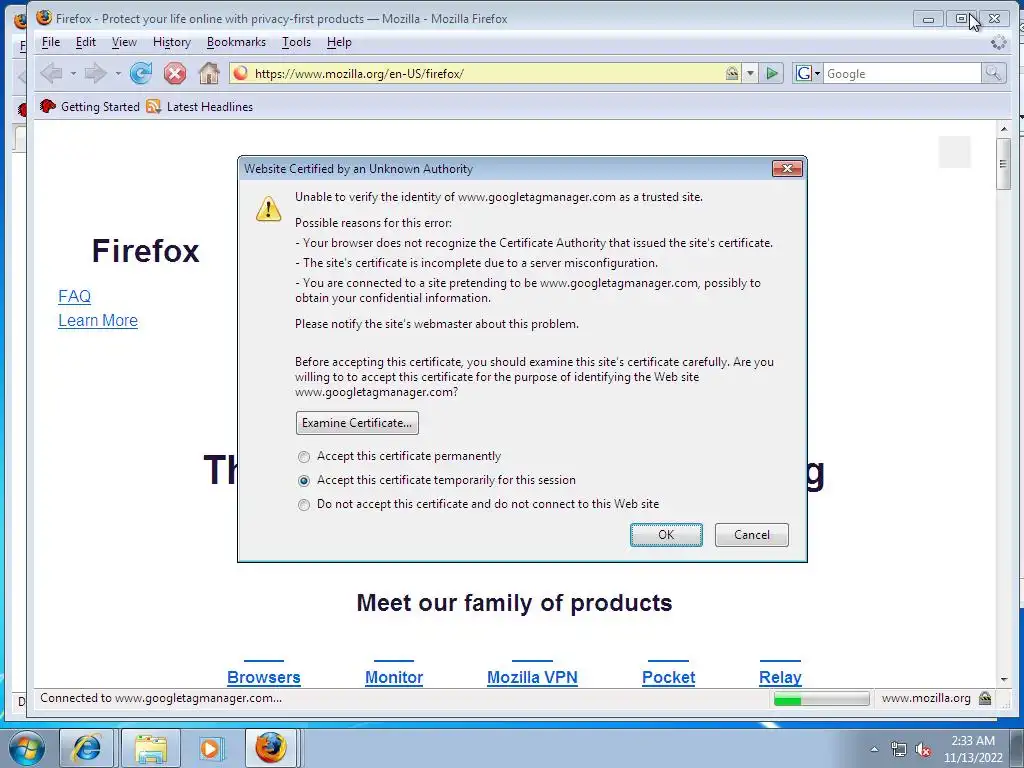1024x768 pixels.
Task: Click the scrollbar up arrow
Action: [1004, 129]
